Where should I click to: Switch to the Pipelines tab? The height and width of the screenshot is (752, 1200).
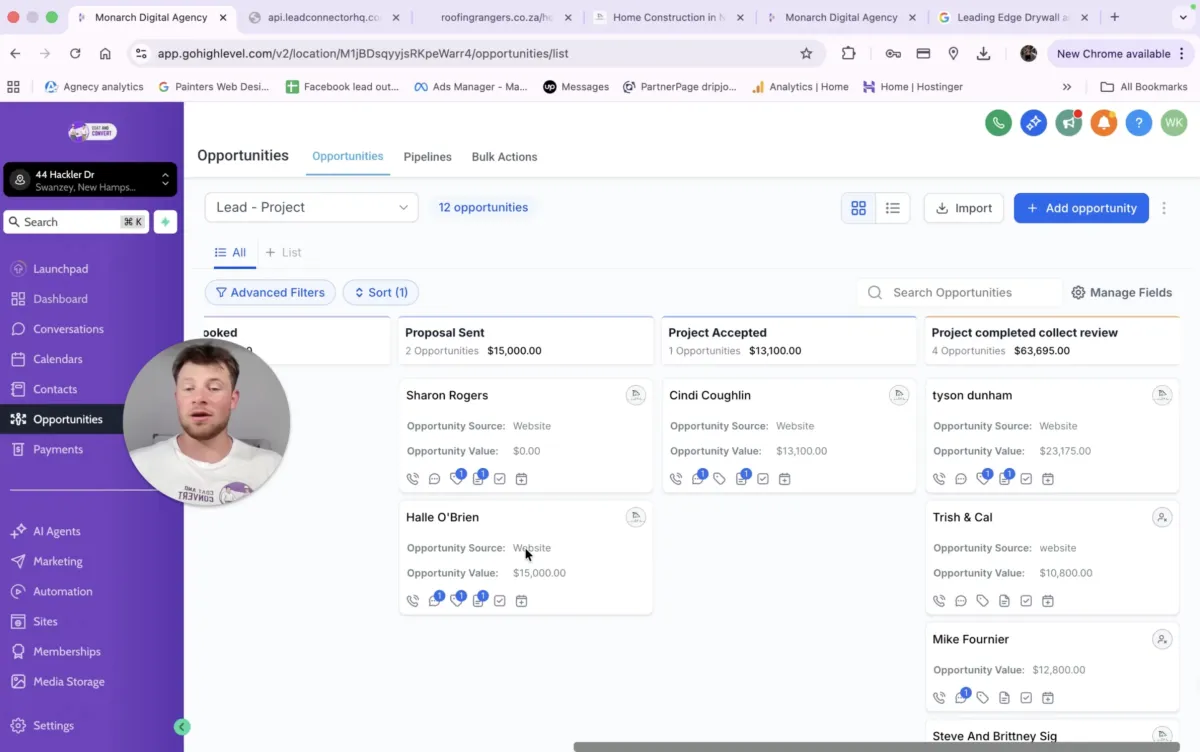(427, 157)
